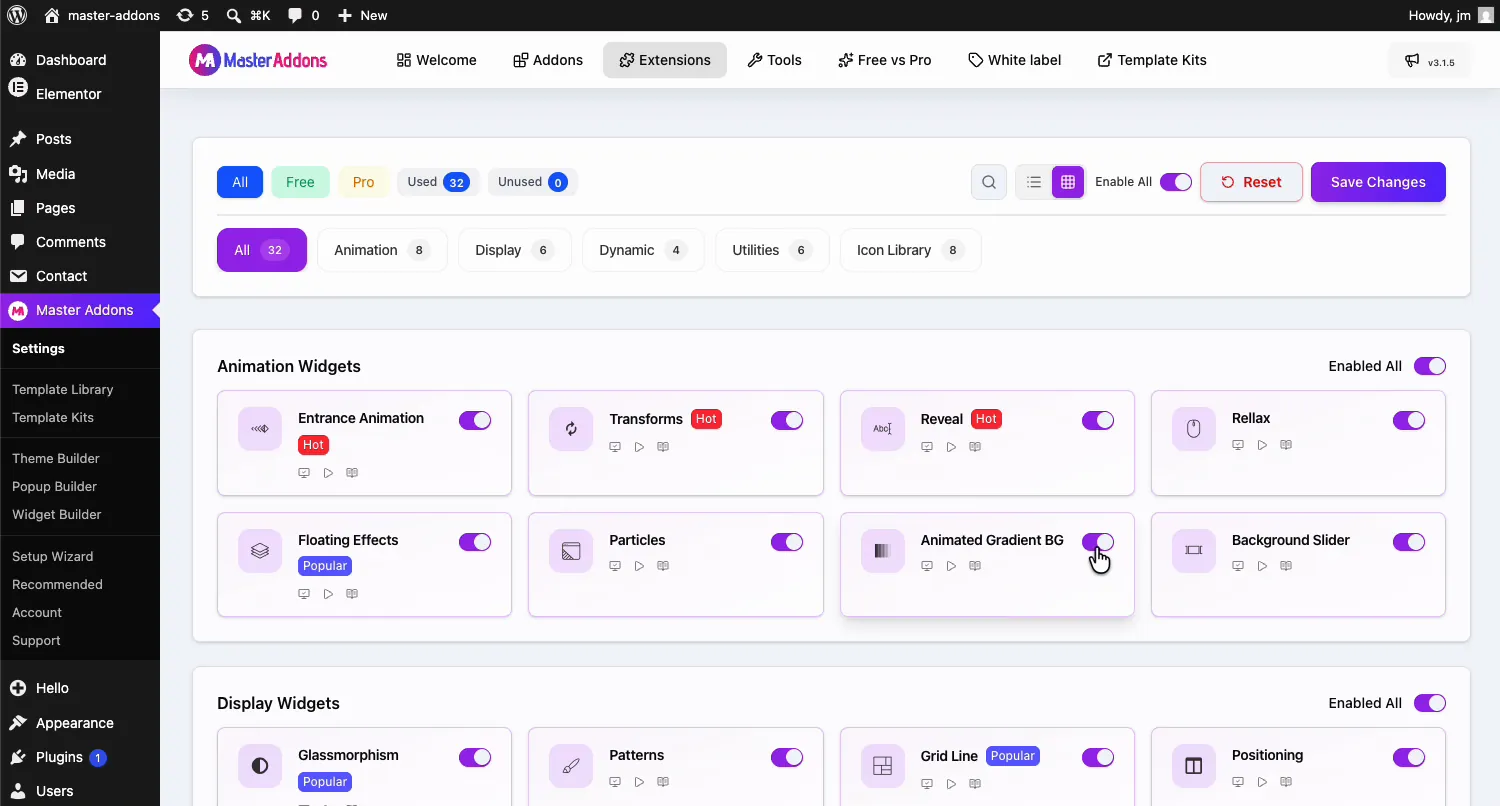Show Used extensions filter
This screenshot has width=1500, height=806.
tap(438, 182)
